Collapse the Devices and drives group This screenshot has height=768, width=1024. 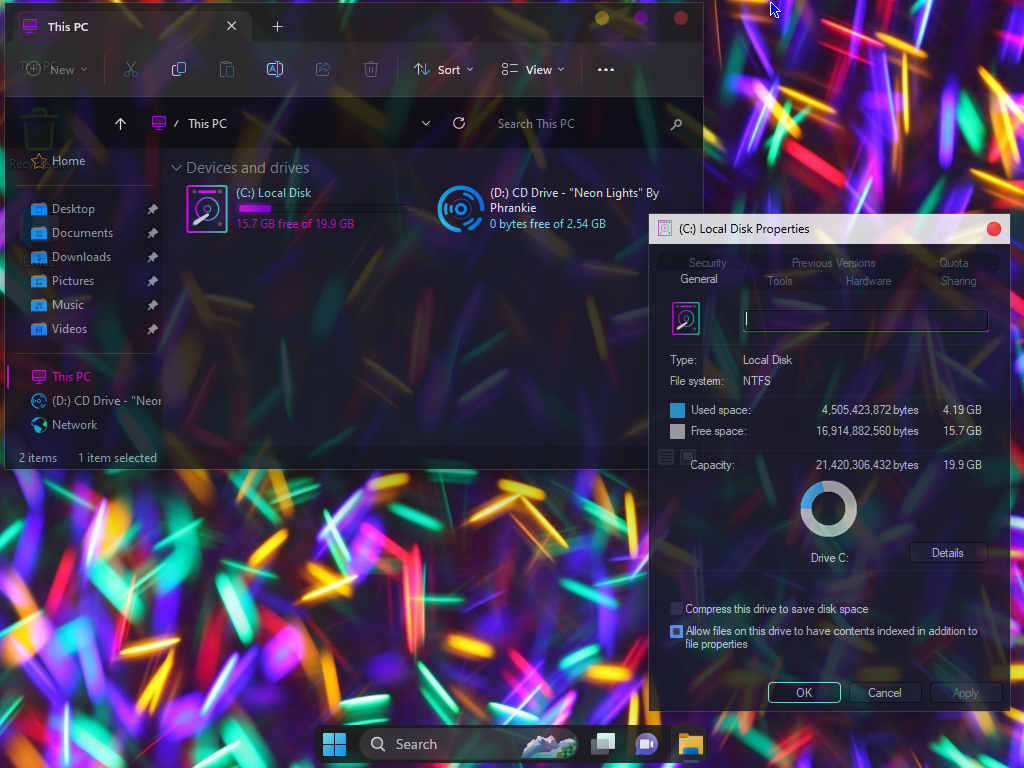click(176, 168)
